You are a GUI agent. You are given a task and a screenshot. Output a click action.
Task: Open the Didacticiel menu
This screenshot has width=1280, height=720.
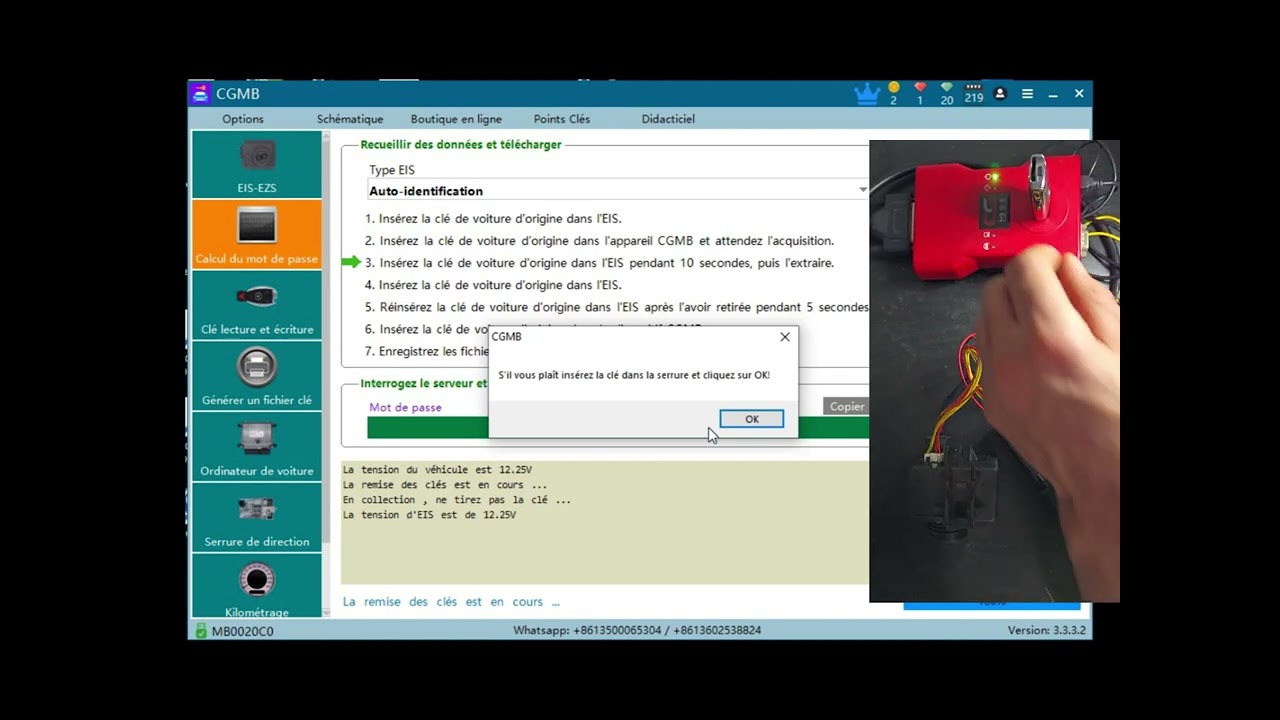(668, 119)
